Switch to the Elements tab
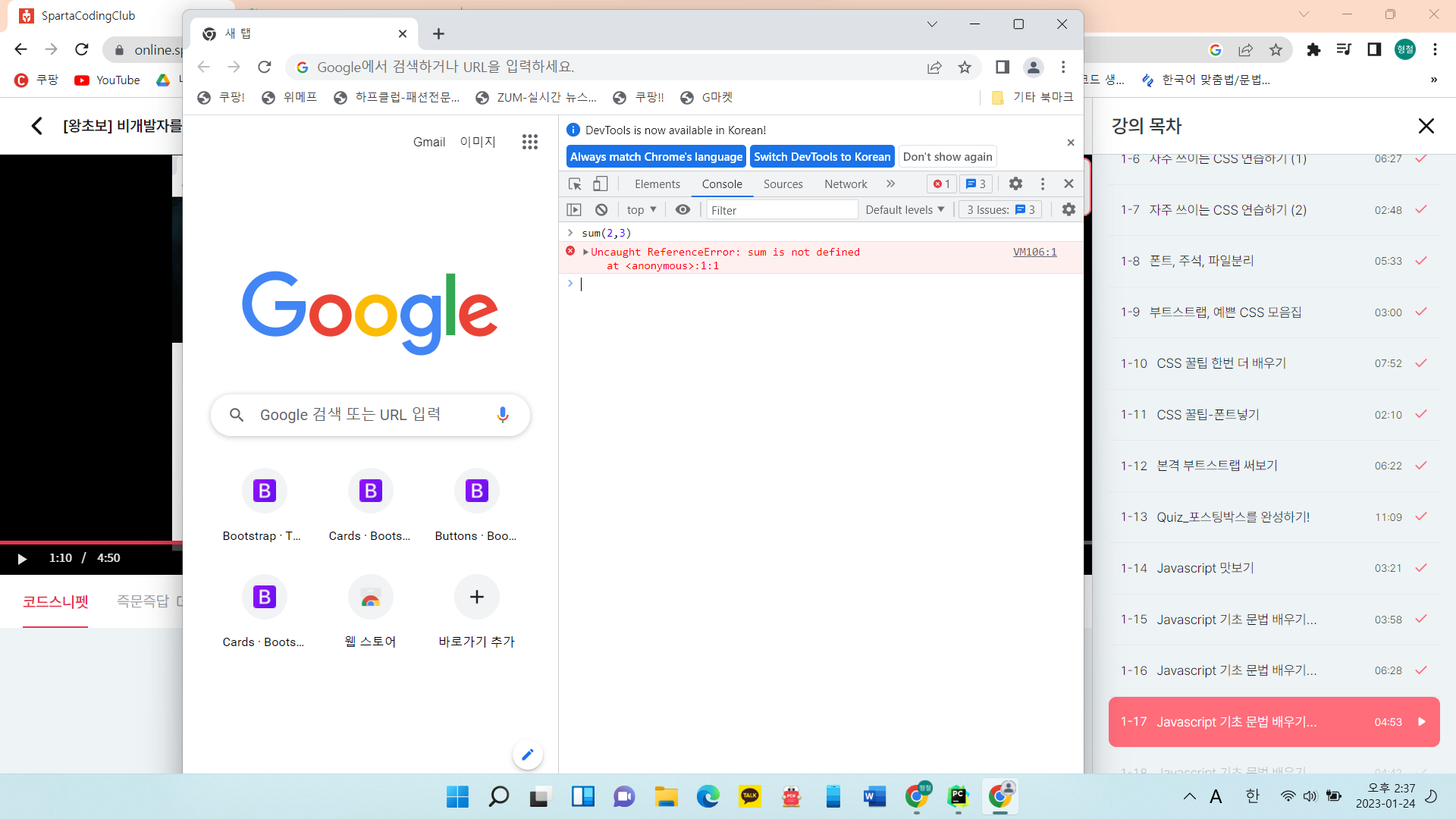 click(657, 184)
